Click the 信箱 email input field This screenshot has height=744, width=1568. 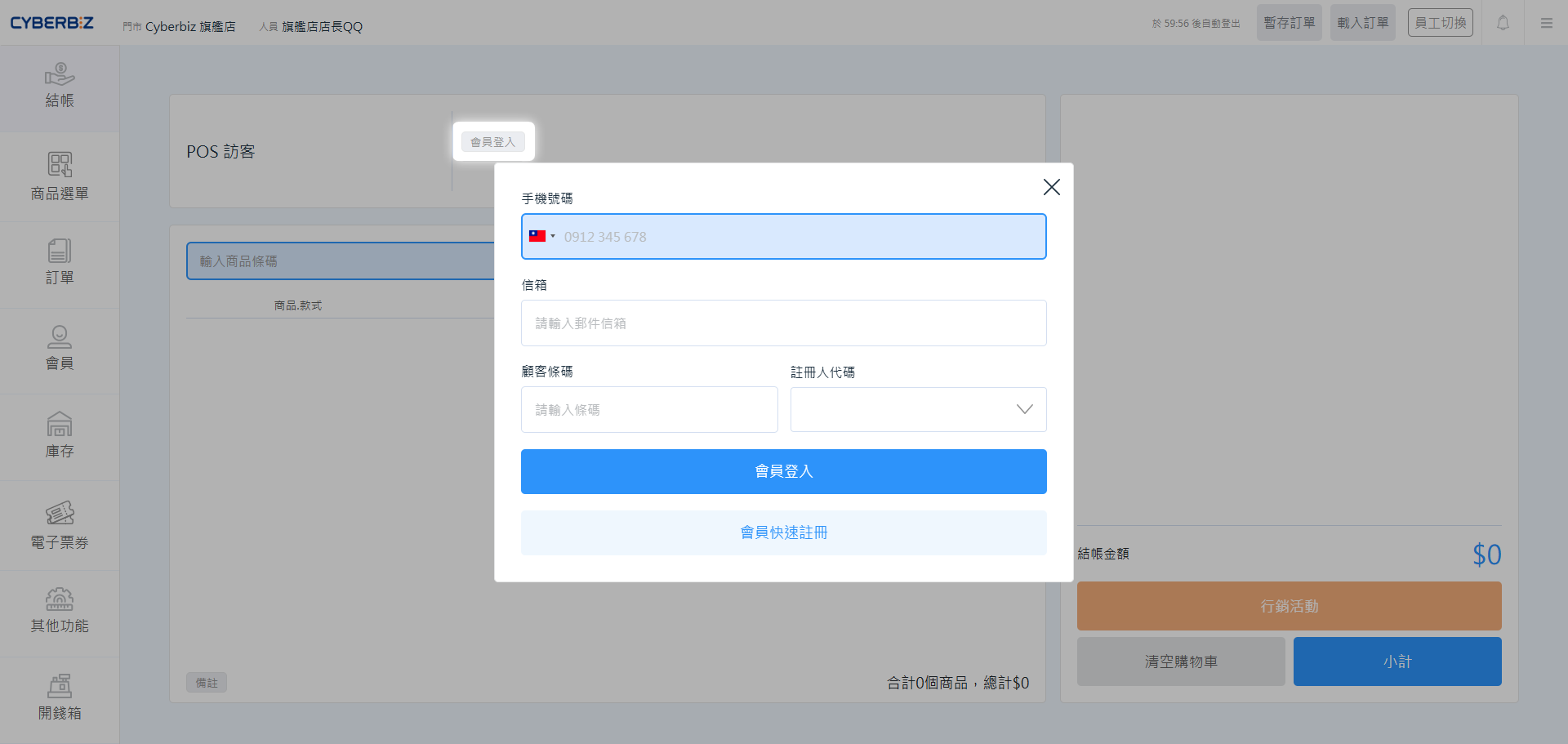(x=783, y=323)
